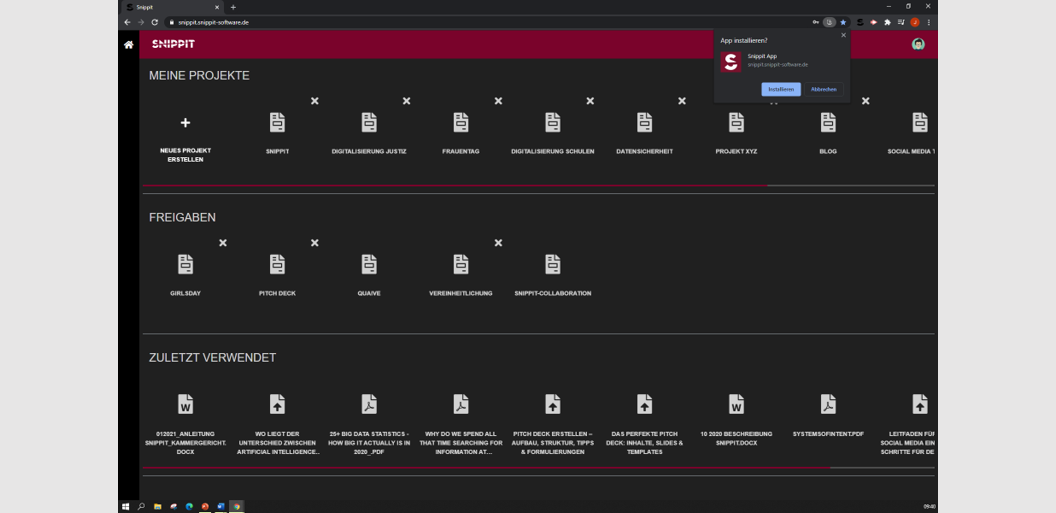
Task: Open the Chrome profile avatar
Action: (x=915, y=22)
